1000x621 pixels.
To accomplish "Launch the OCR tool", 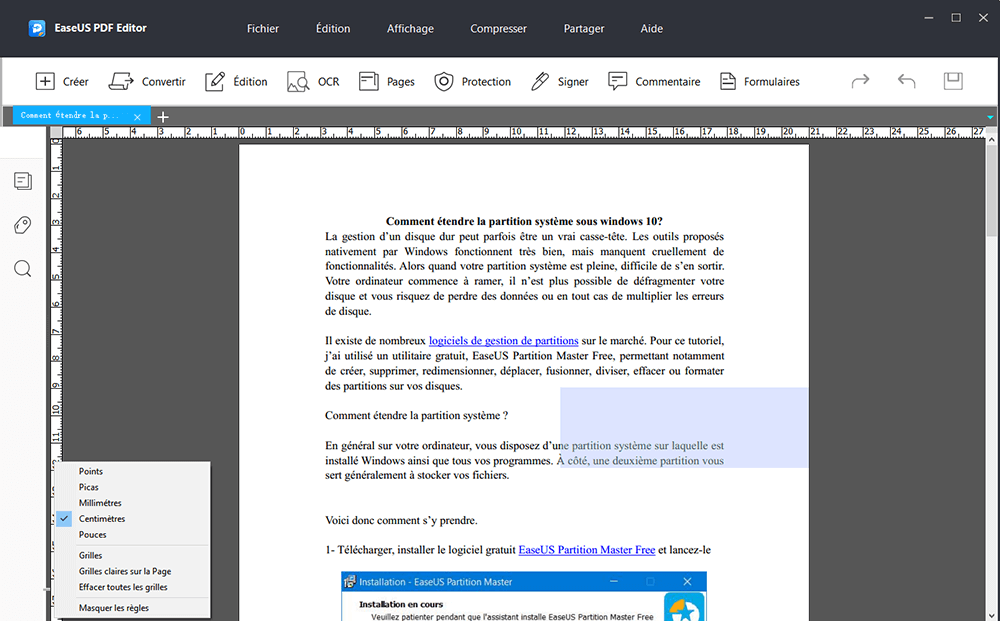I will [x=313, y=82].
